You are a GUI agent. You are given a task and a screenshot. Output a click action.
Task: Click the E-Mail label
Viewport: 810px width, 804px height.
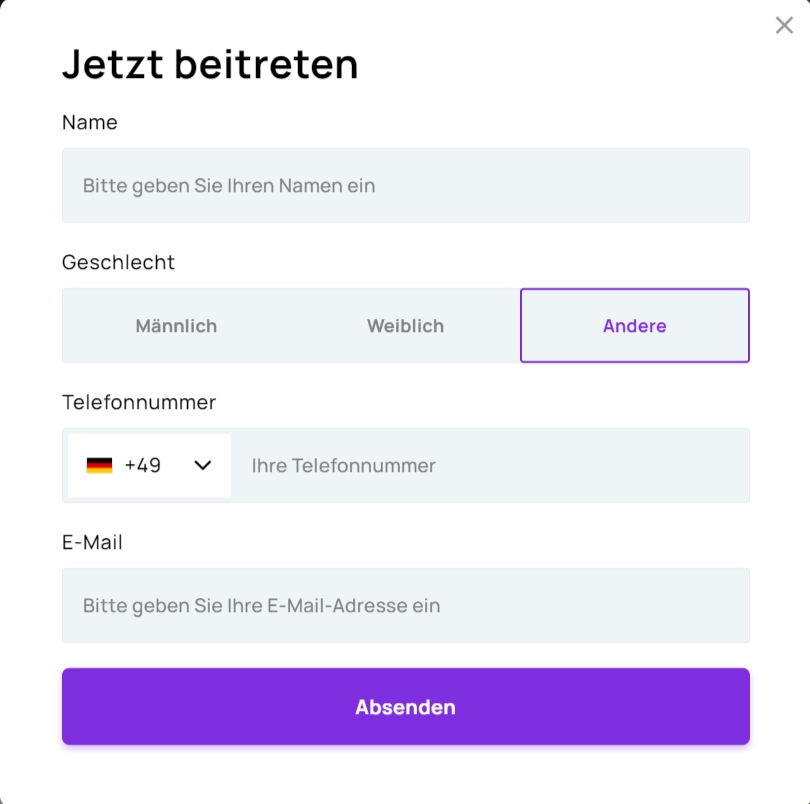pyautogui.click(x=92, y=543)
